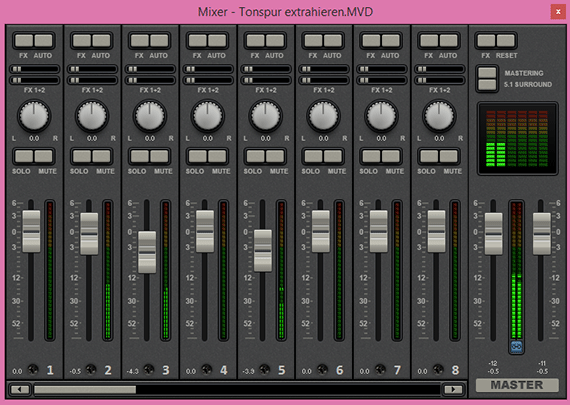Click the MASTER label button
The height and width of the screenshot is (405, 570).
[x=517, y=385]
